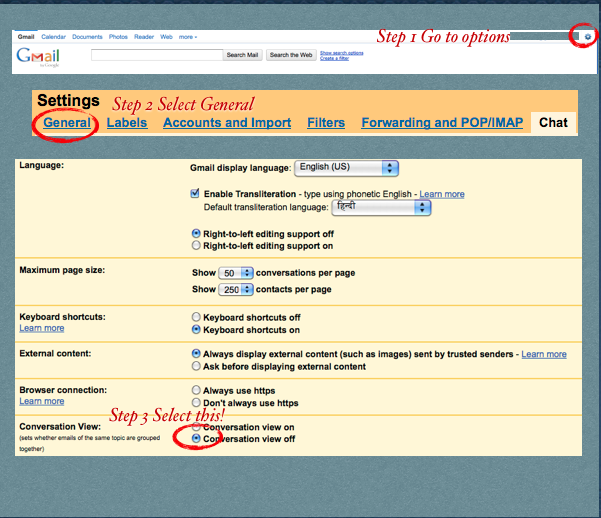Select the Chat tab
Screen dimensions: 601x518
pyautogui.click(x=553, y=123)
